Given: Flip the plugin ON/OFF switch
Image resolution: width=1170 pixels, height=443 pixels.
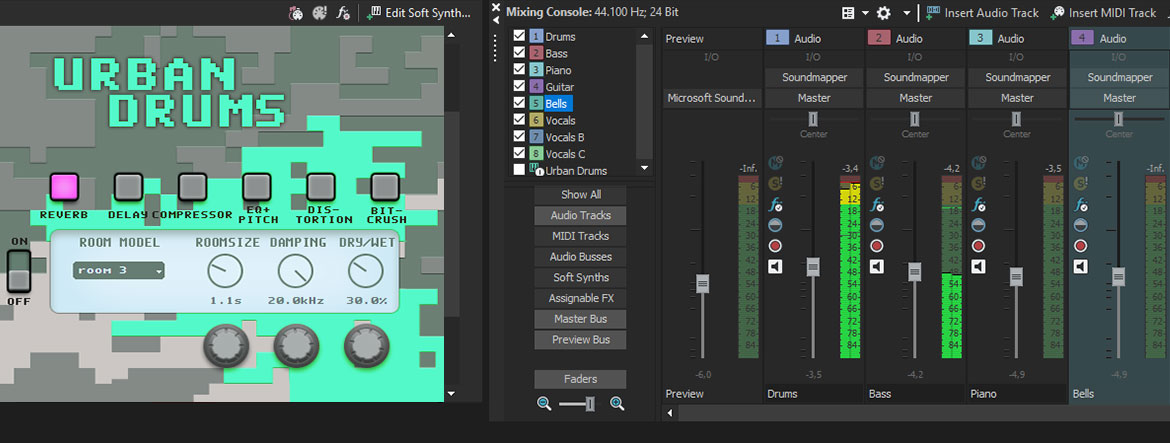Looking at the screenshot, I should [19, 270].
